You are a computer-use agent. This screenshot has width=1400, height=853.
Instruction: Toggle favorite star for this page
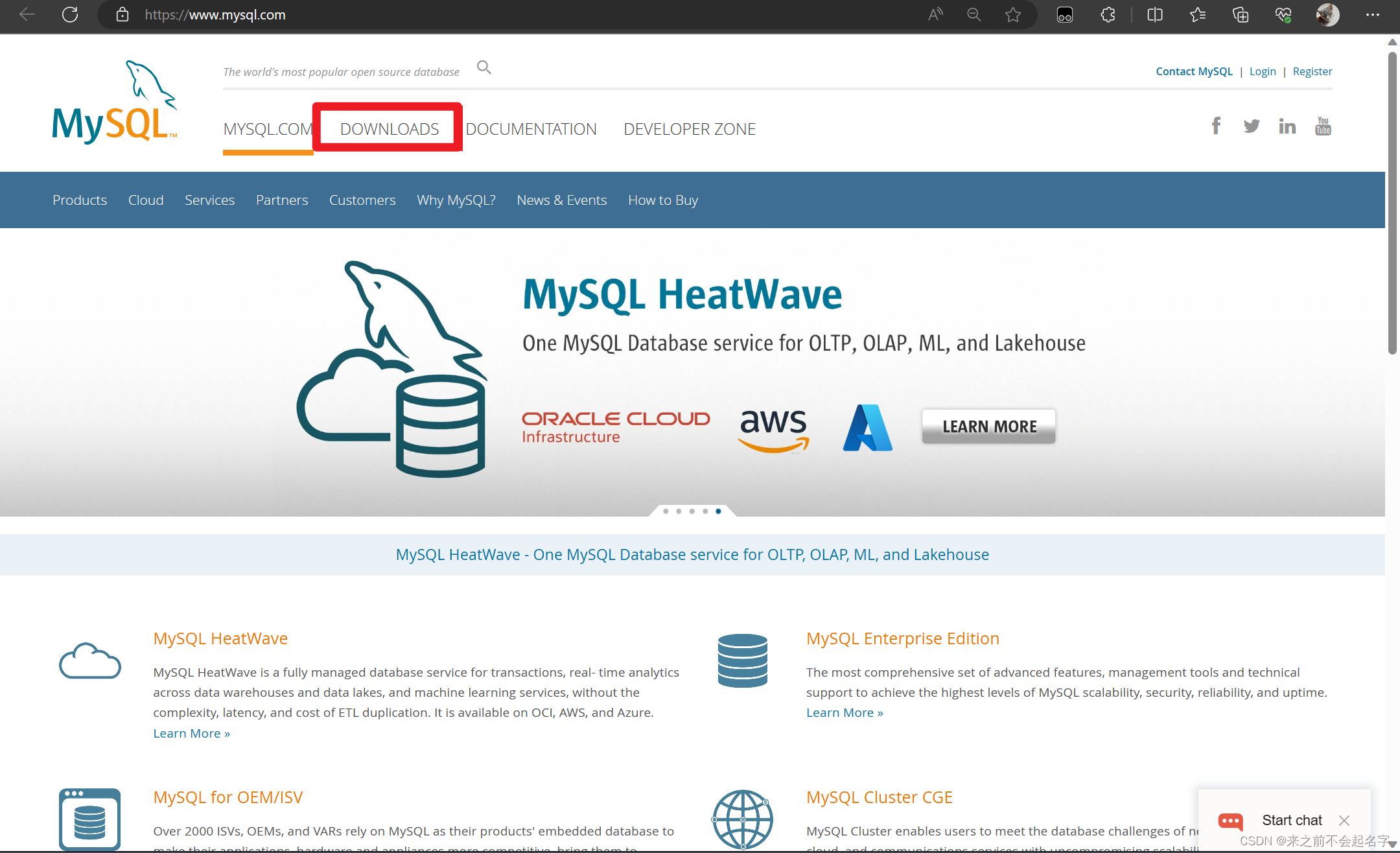pos(1013,14)
